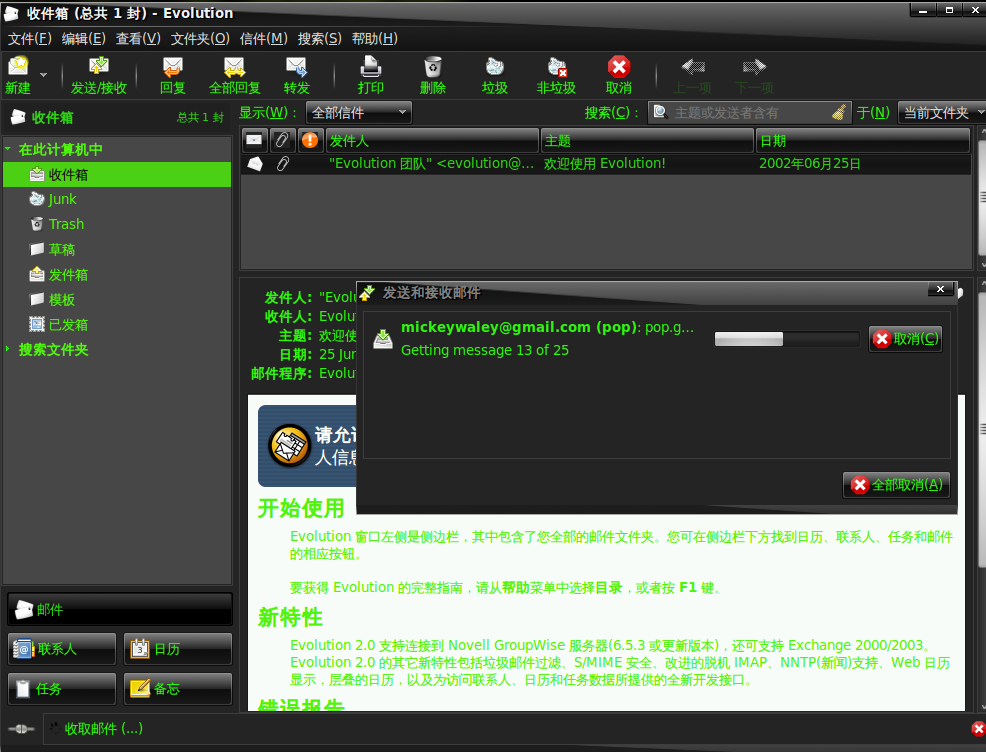Switch to the 日历 calendar component
The width and height of the screenshot is (986, 752).
178,649
